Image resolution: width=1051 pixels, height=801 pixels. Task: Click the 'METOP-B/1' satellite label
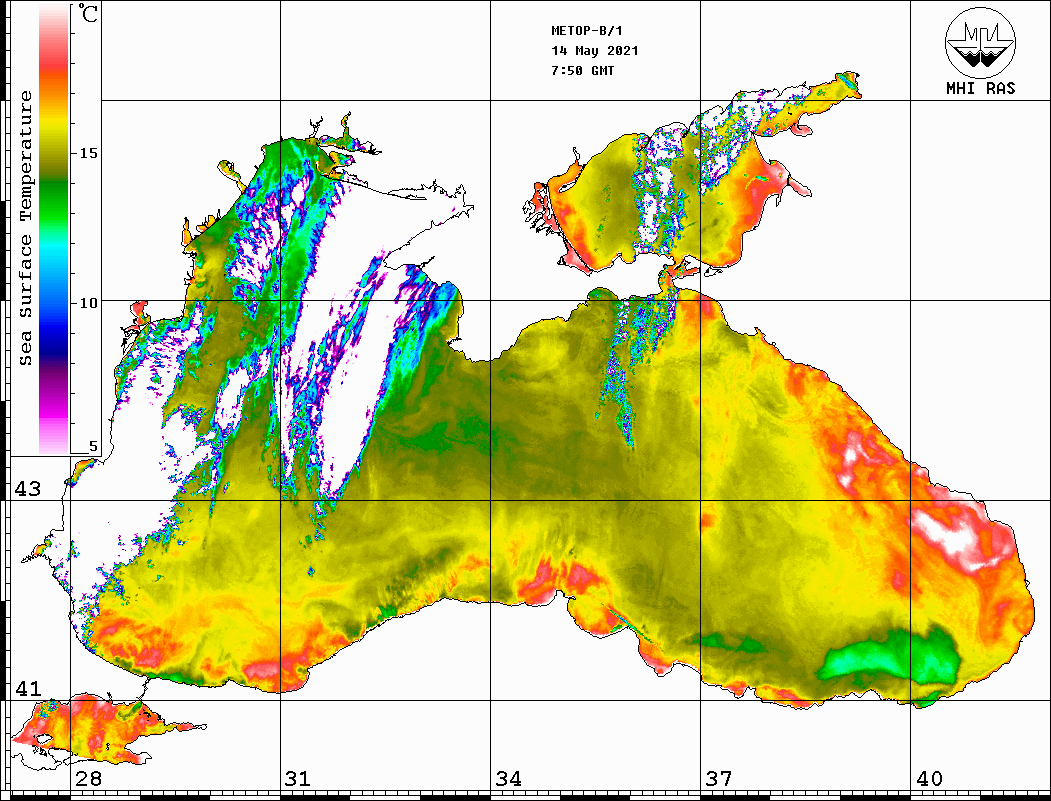(587, 31)
